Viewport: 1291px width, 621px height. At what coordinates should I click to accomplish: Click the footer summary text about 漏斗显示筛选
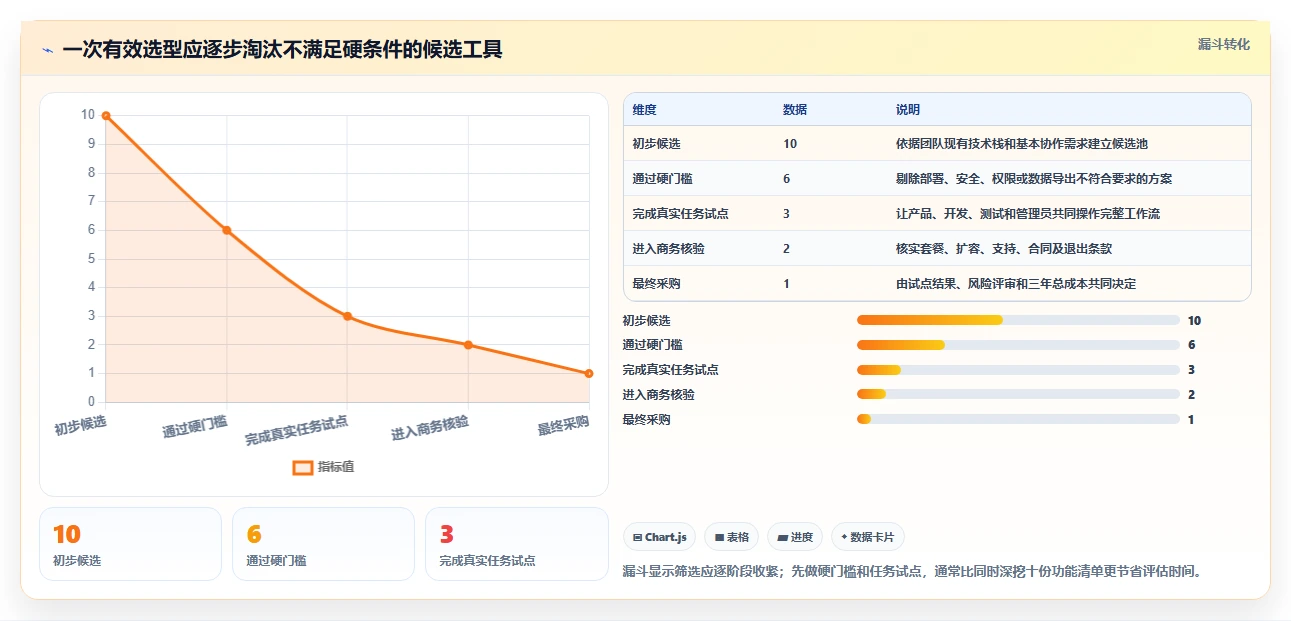(x=911, y=572)
